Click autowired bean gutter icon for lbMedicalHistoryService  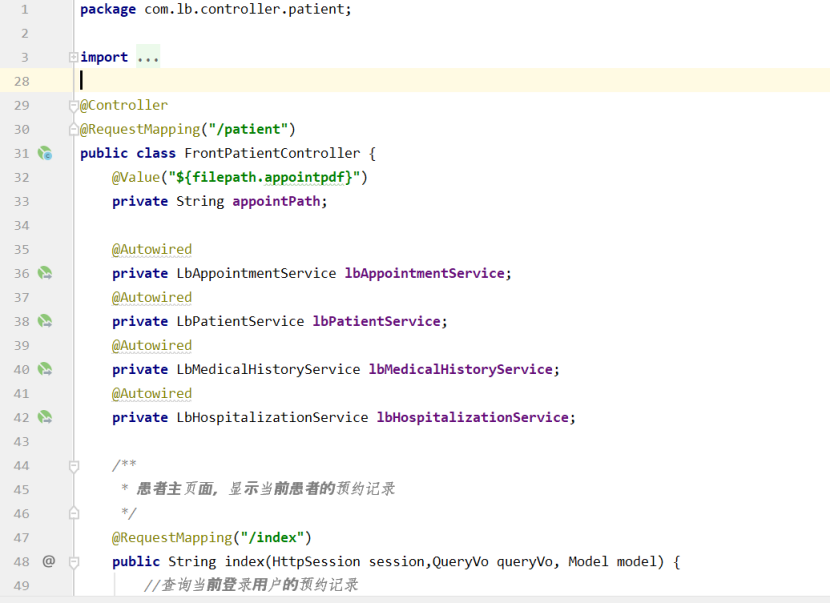(x=45, y=369)
